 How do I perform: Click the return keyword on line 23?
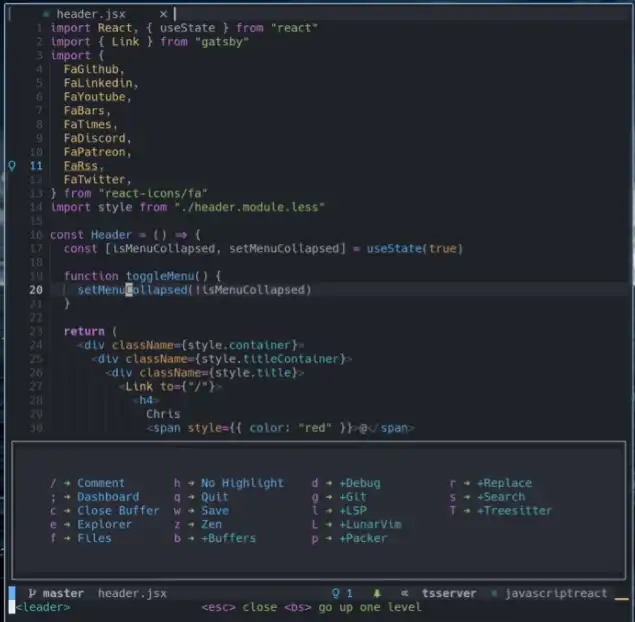[x=84, y=331]
